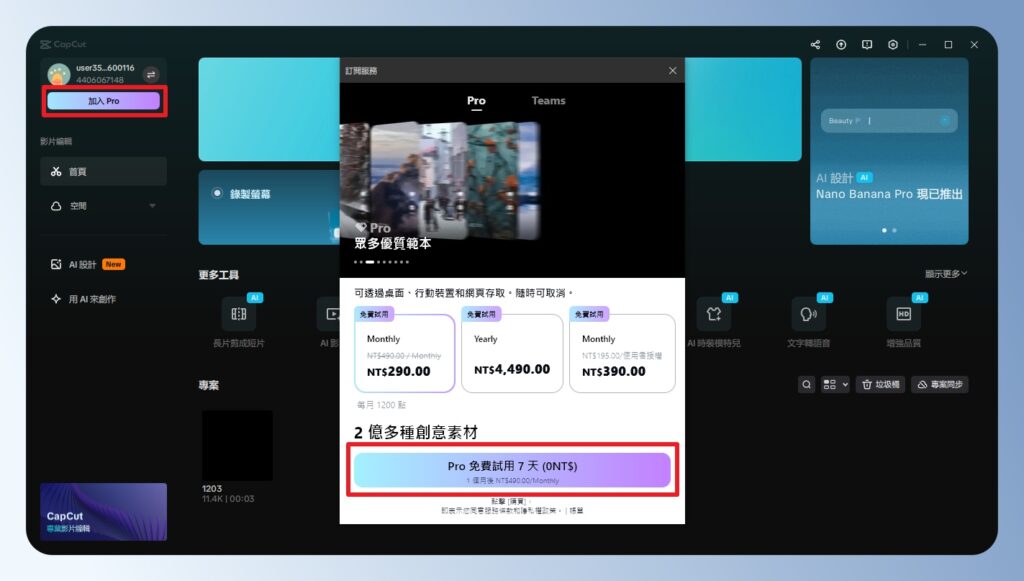Switch to the Pro tab
This screenshot has width=1024, height=581.
coord(476,101)
